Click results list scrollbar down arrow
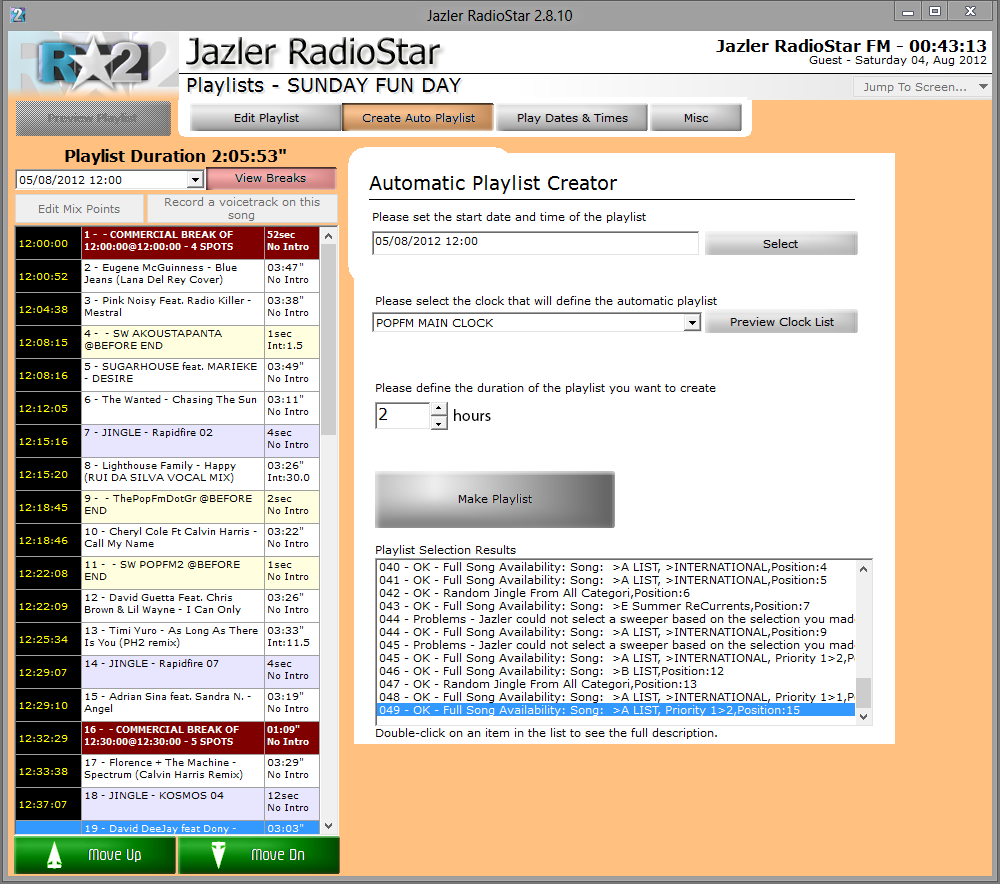 pos(864,717)
